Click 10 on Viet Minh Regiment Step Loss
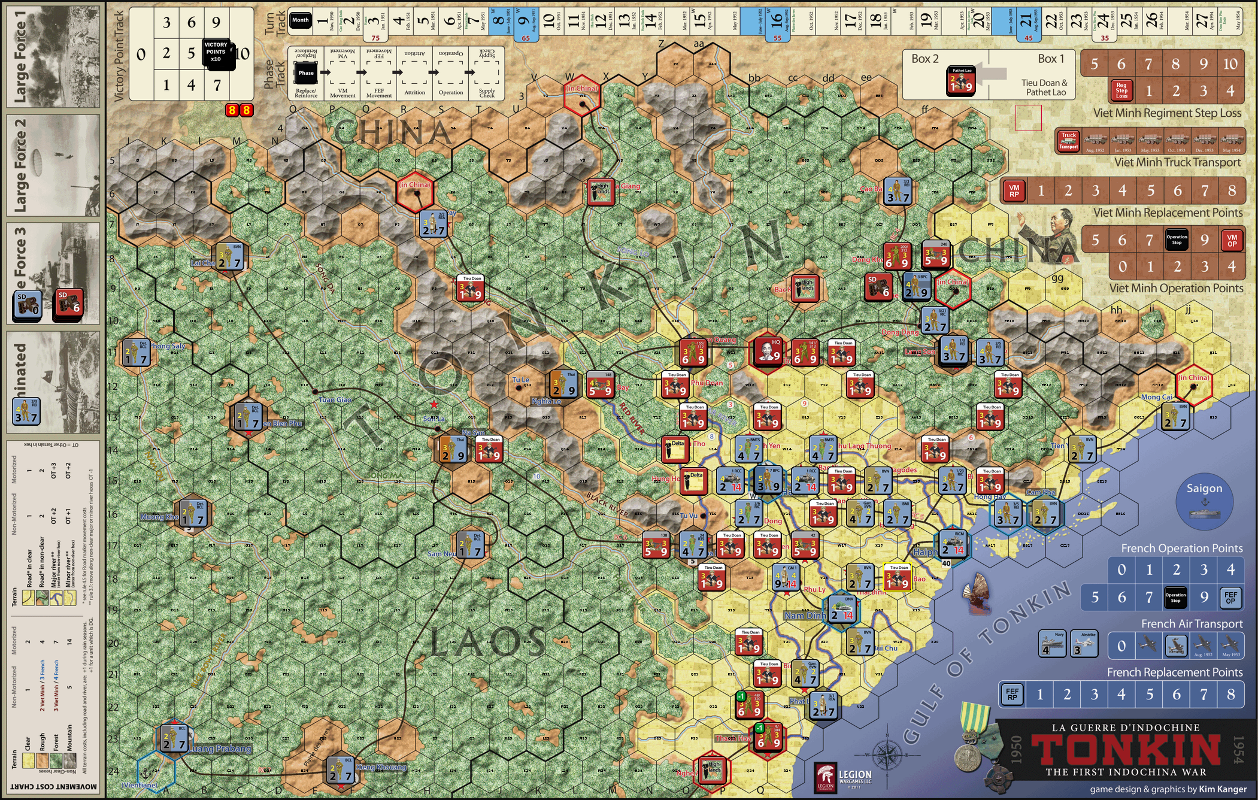 tap(1232, 64)
